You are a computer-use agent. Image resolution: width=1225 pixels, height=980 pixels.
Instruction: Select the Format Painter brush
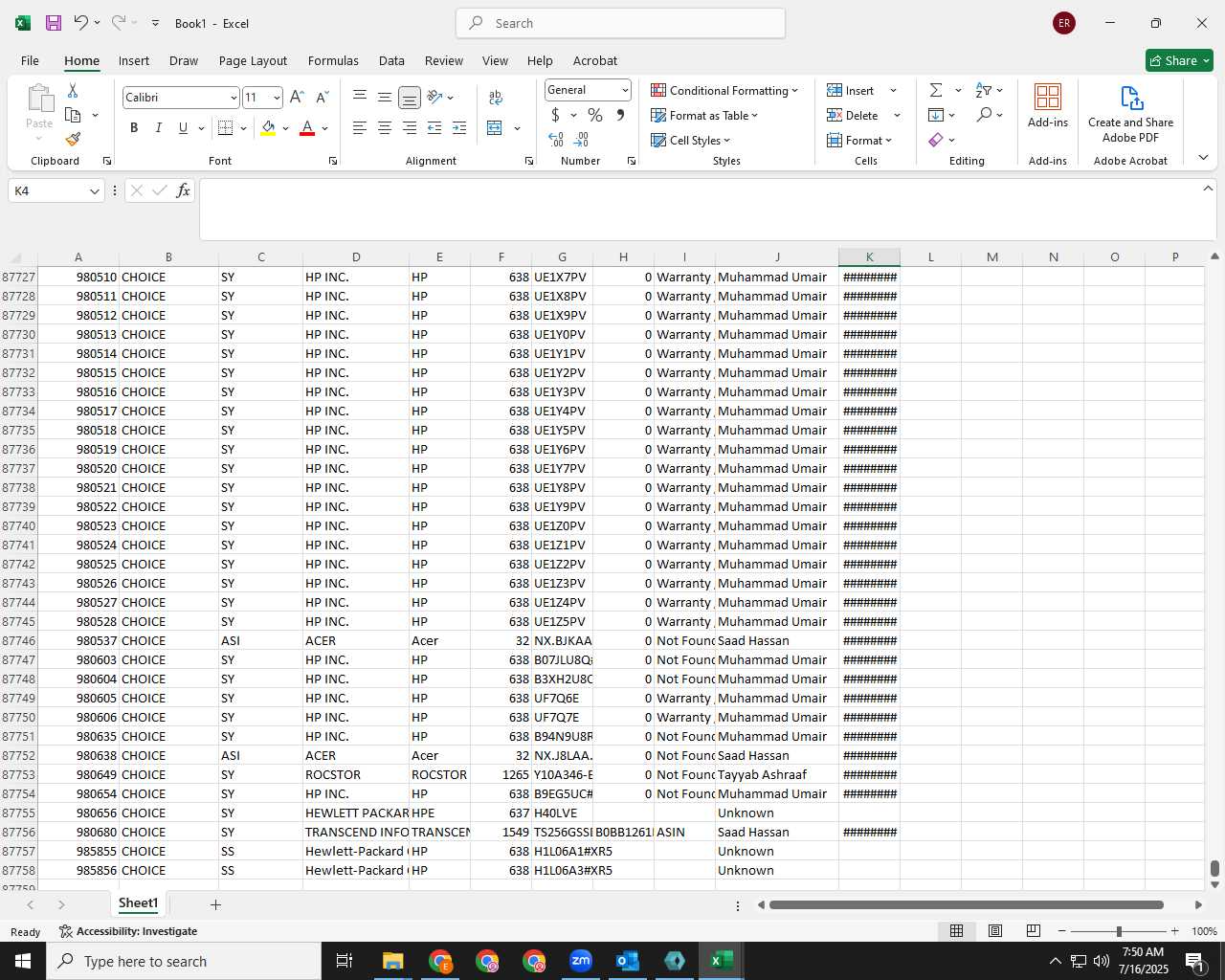(73, 139)
